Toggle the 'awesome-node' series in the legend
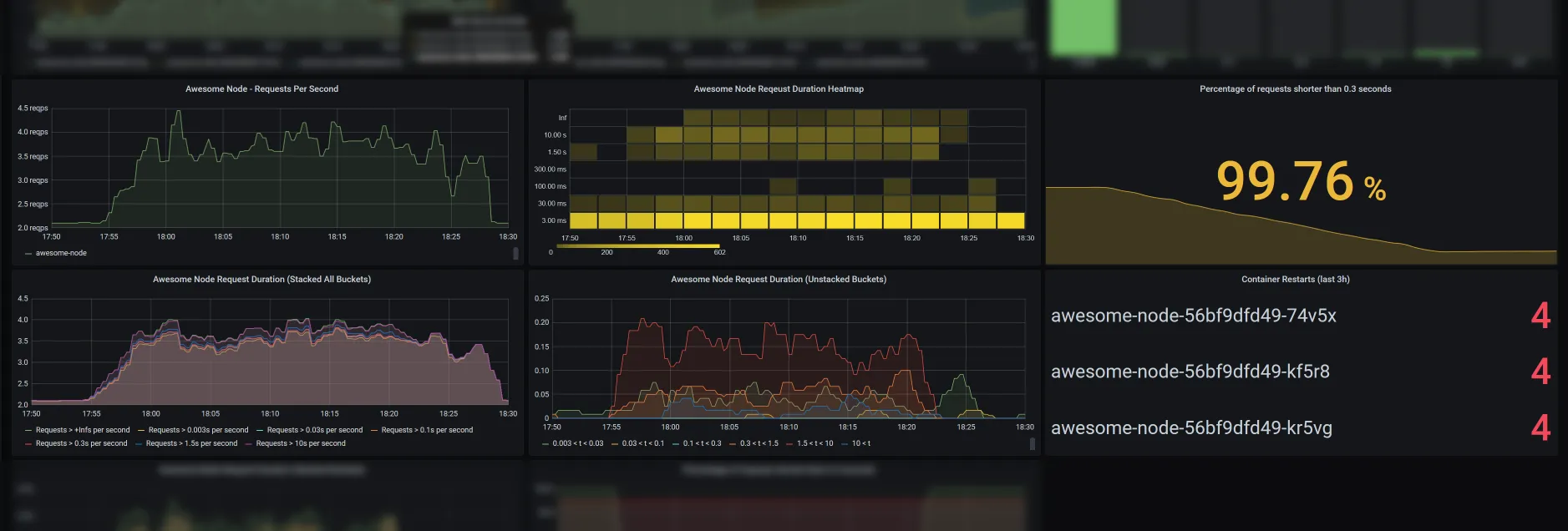This screenshot has height=531, width=1568. click(61, 253)
